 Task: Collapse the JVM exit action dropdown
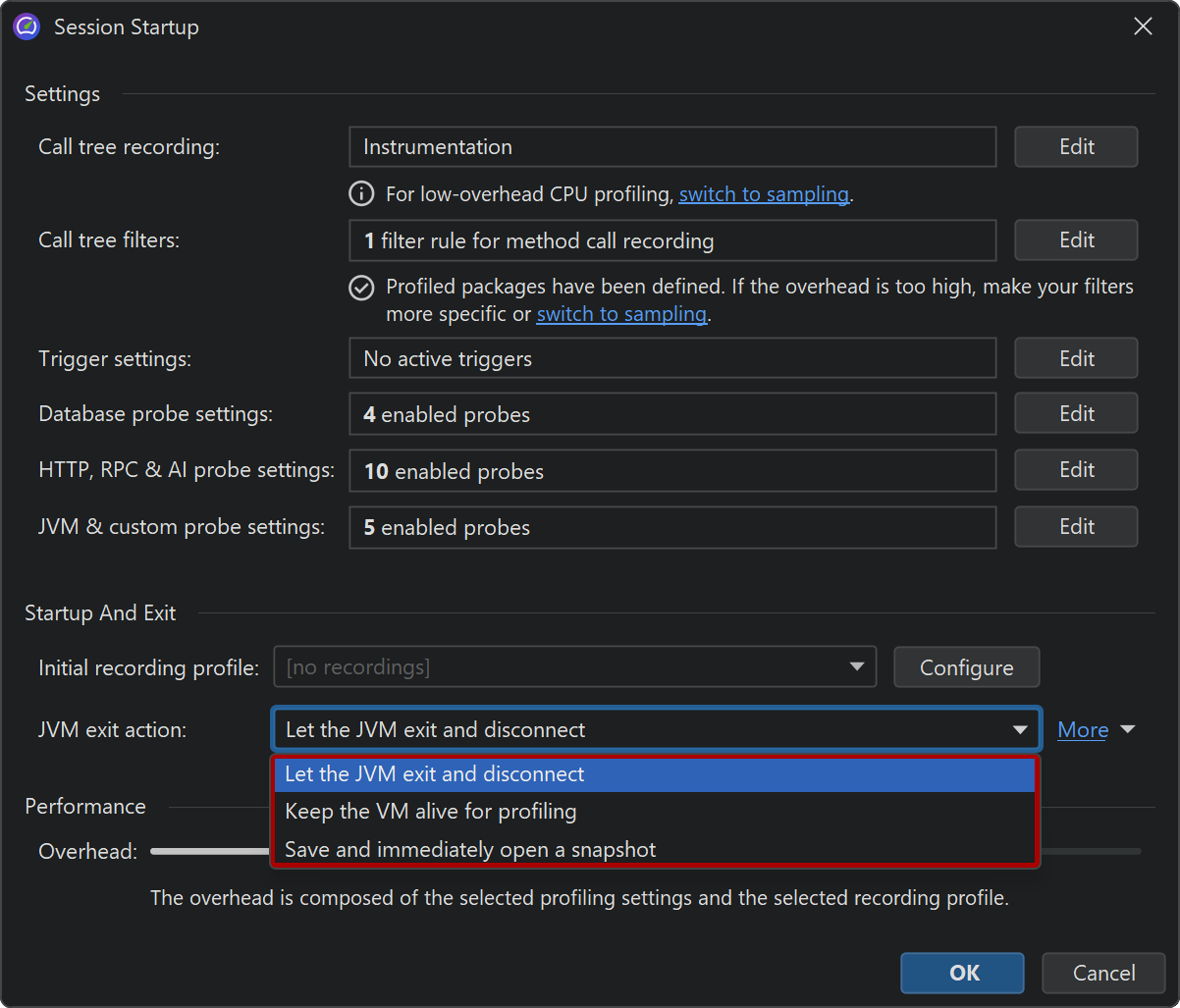coord(1020,730)
